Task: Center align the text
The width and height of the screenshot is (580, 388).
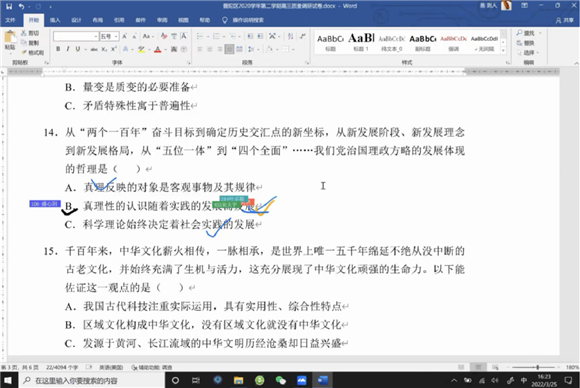Action: [x=210, y=49]
